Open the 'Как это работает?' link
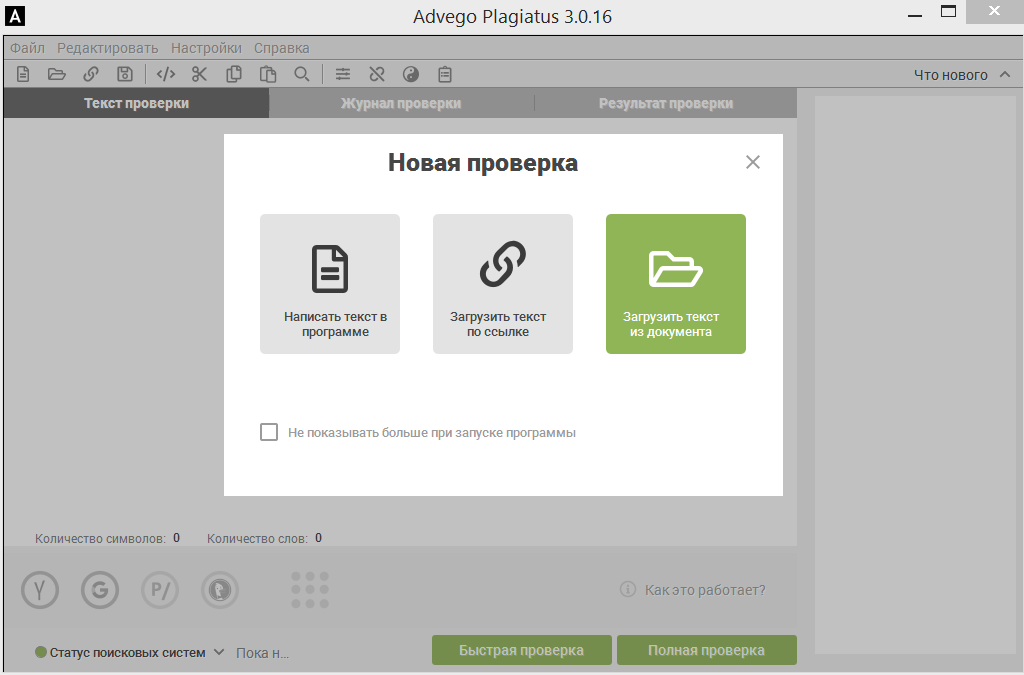 pos(705,590)
